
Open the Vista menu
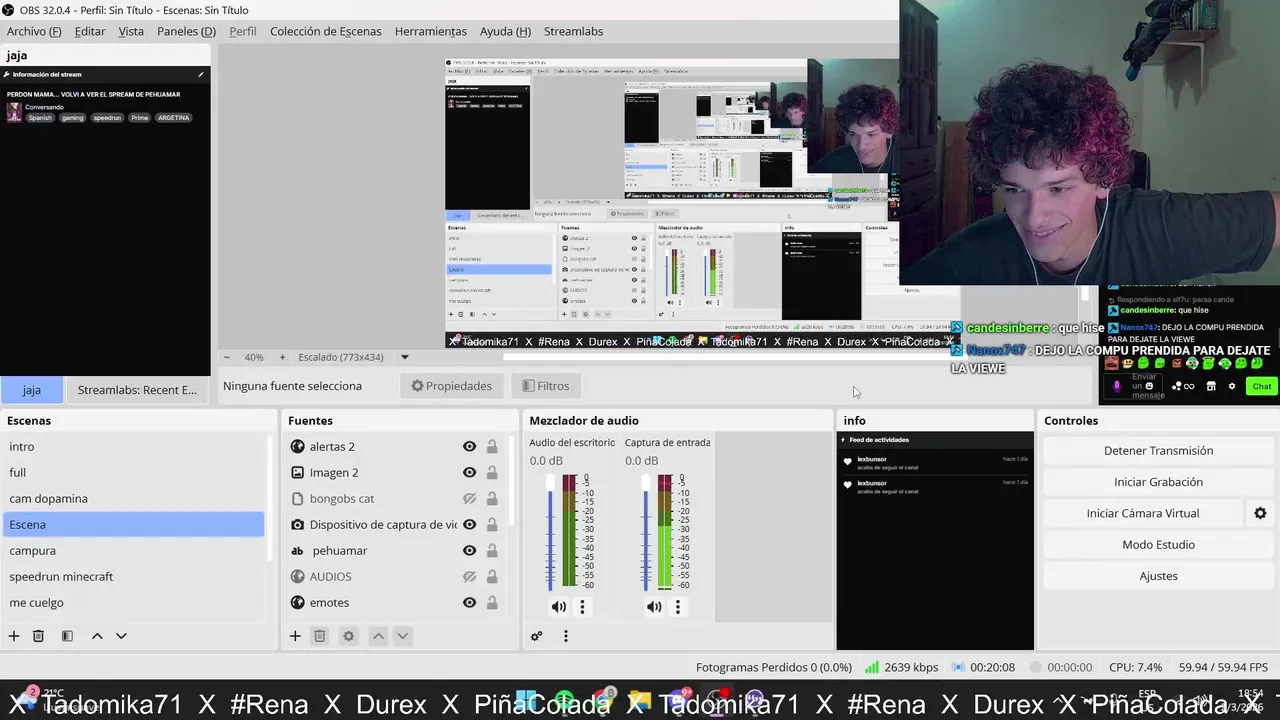point(131,31)
